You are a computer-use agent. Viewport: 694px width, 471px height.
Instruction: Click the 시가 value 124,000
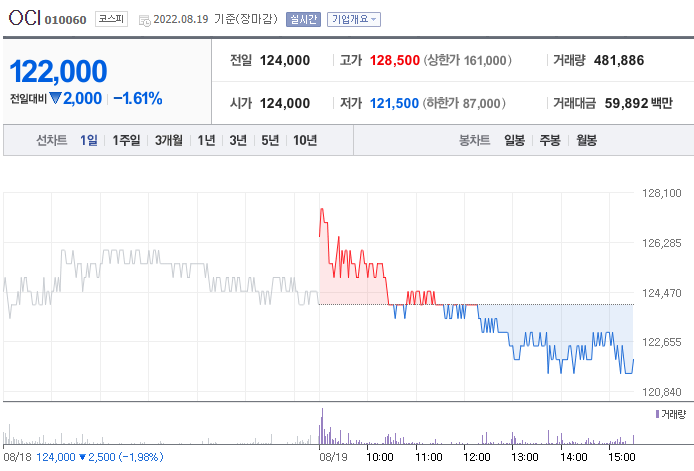pyautogui.click(x=285, y=103)
